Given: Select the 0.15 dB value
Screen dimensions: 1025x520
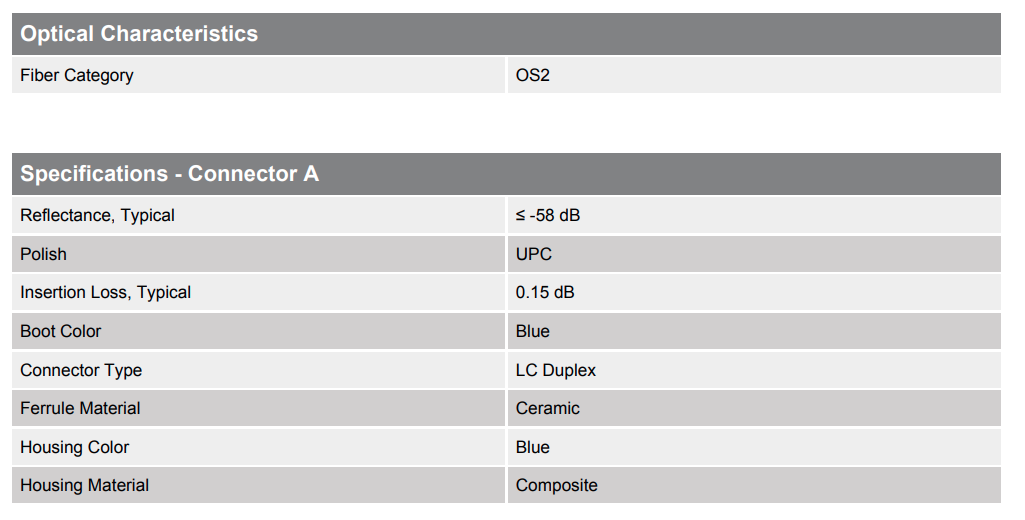Looking at the screenshot, I should click(545, 292).
